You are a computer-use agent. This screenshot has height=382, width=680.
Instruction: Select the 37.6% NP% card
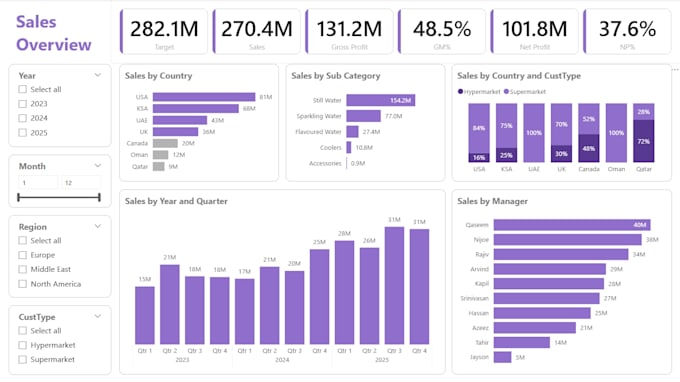point(628,32)
